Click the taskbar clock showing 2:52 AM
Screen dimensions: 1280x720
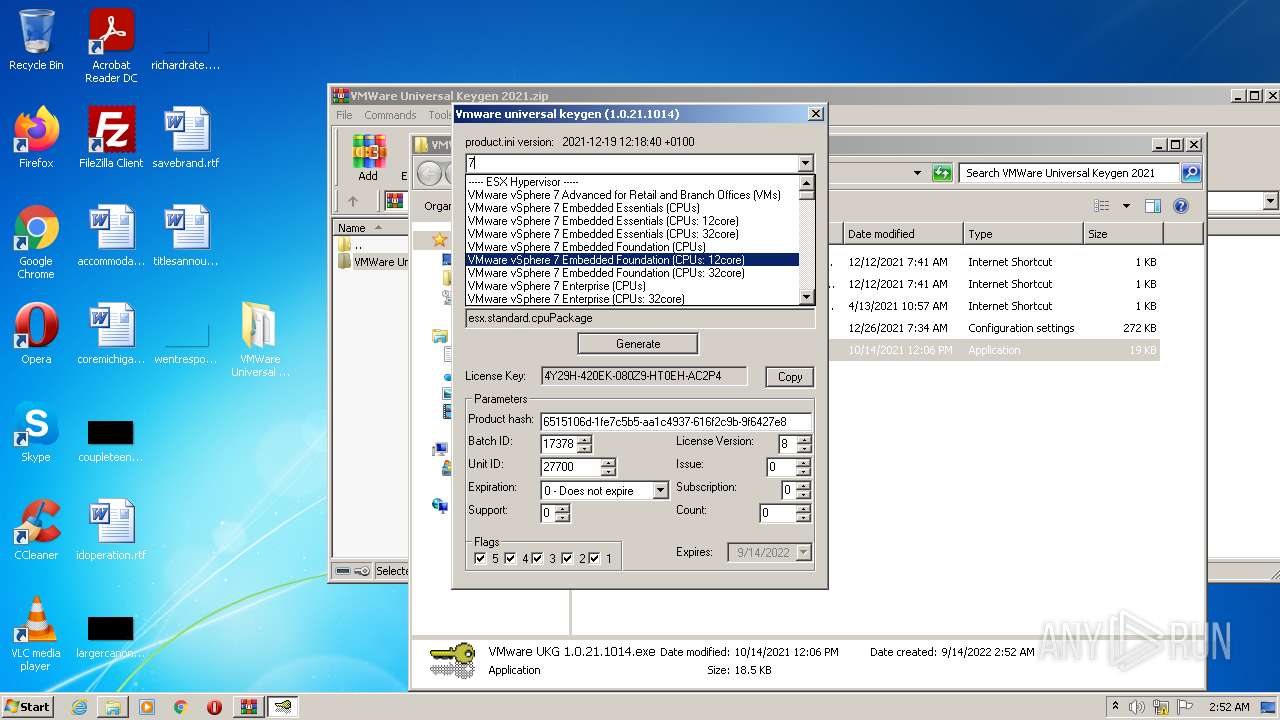coord(1230,707)
